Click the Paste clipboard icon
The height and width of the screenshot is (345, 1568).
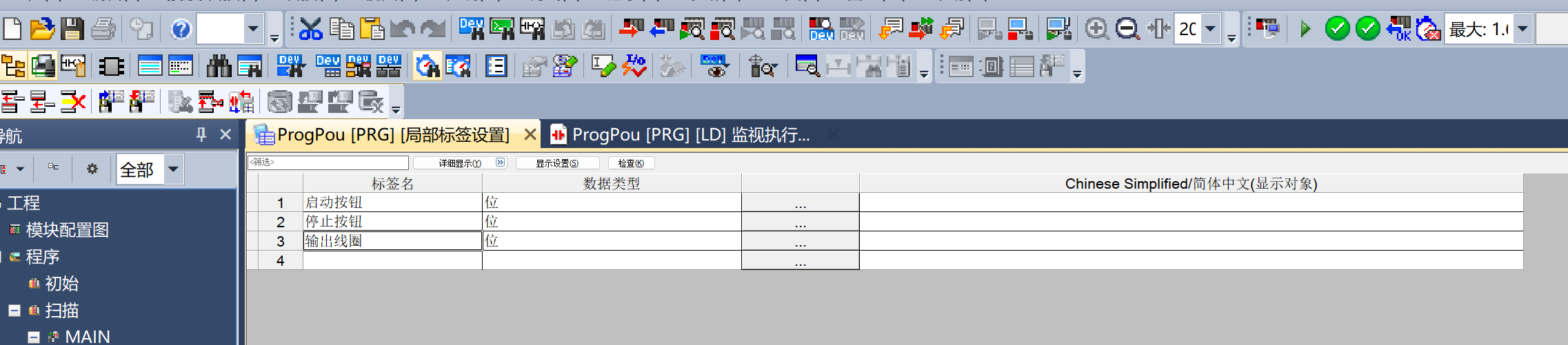(372, 29)
